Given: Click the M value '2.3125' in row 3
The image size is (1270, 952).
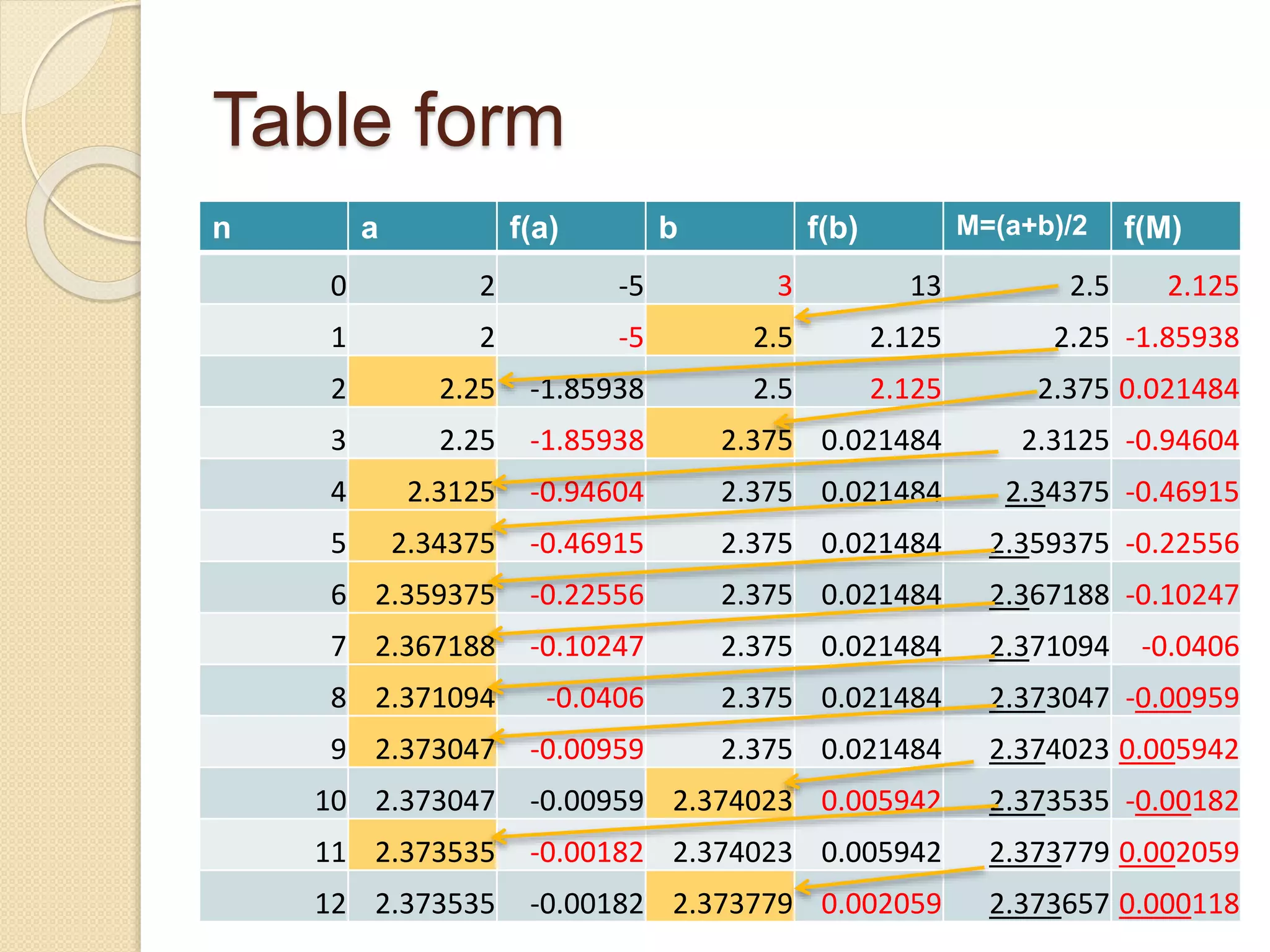Looking at the screenshot, I should coord(1065,440).
